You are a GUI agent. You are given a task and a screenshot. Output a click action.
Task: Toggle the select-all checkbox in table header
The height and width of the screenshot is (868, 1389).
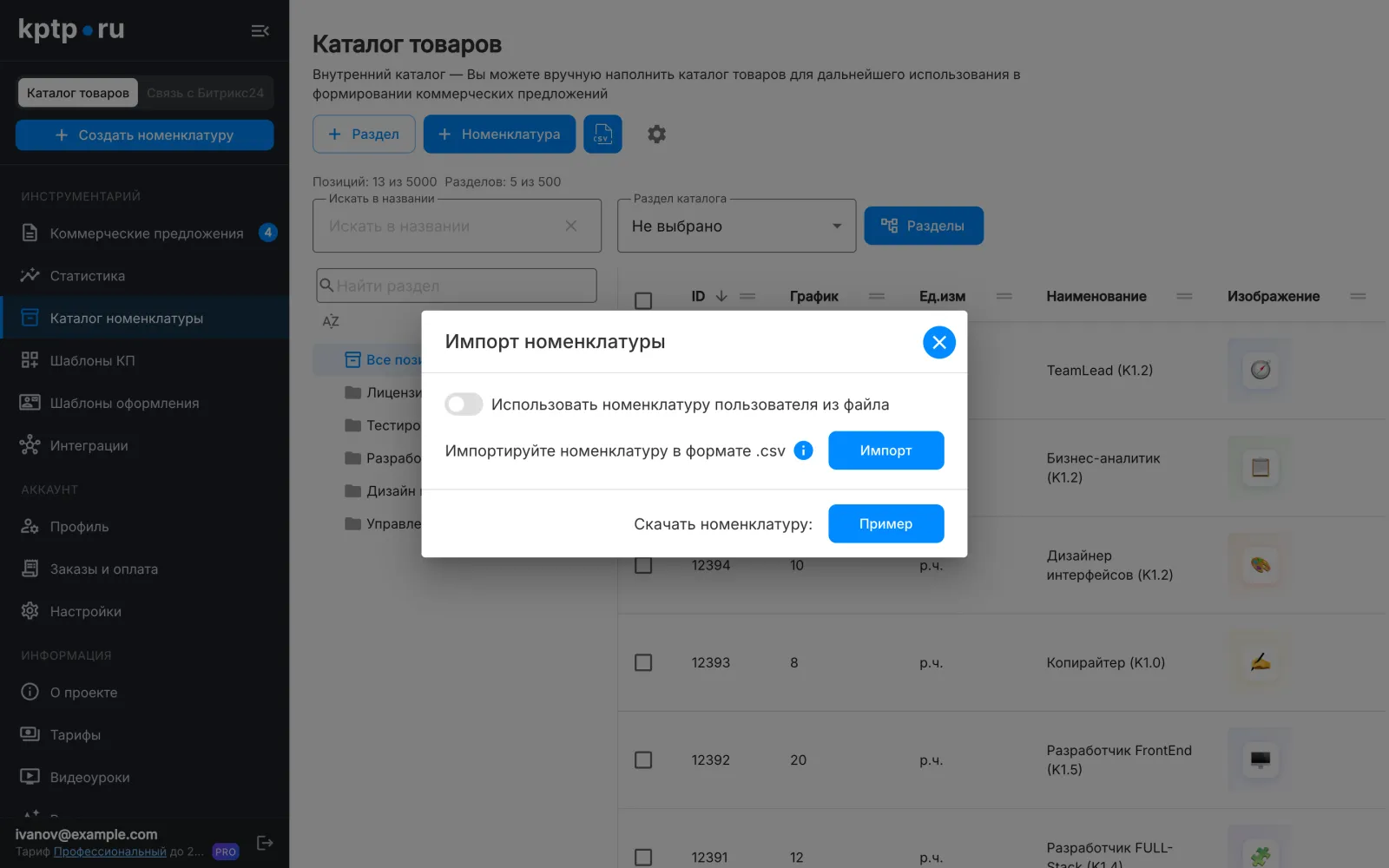point(643,301)
